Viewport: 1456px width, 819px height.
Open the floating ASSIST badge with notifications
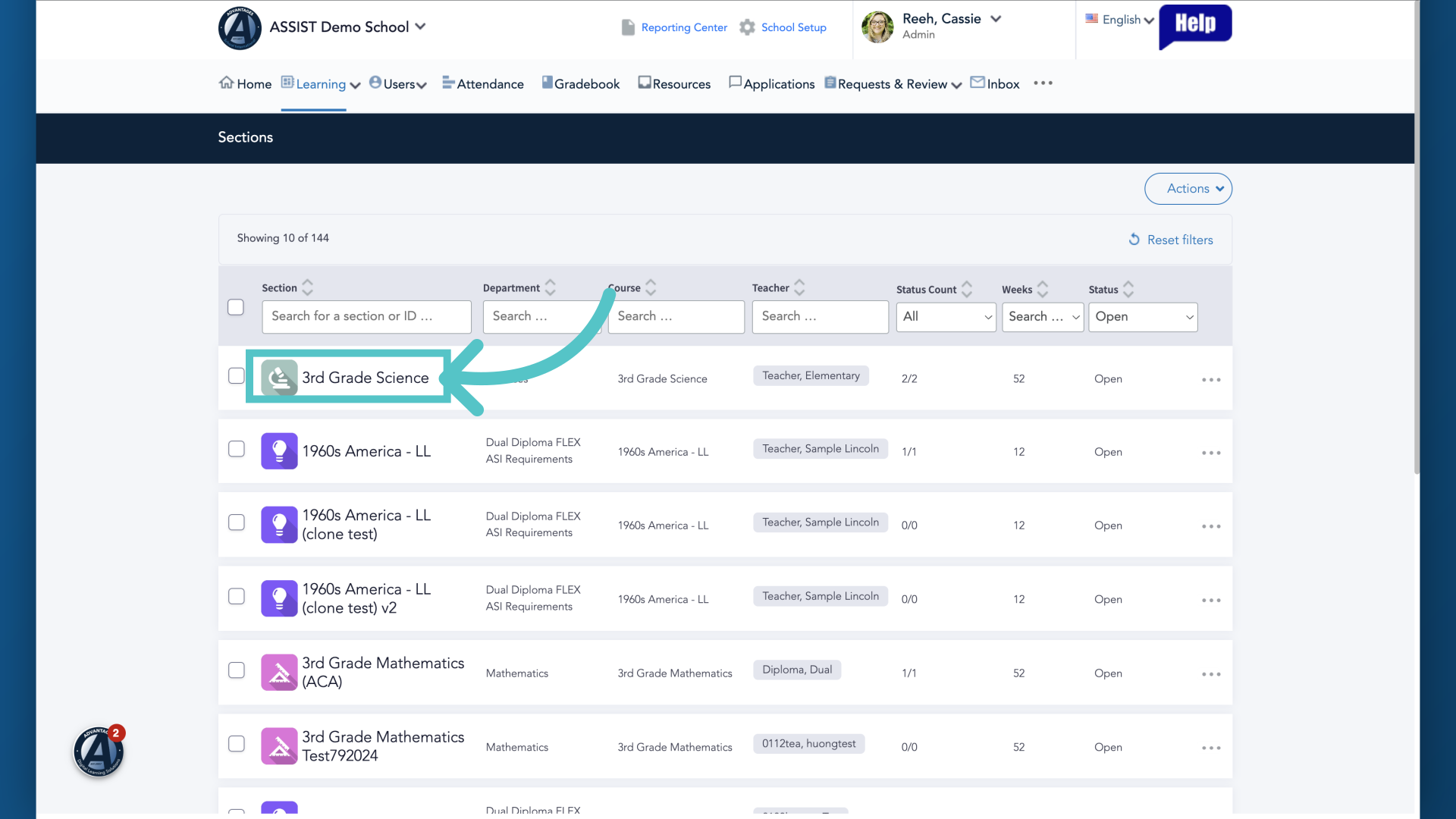pos(99,752)
